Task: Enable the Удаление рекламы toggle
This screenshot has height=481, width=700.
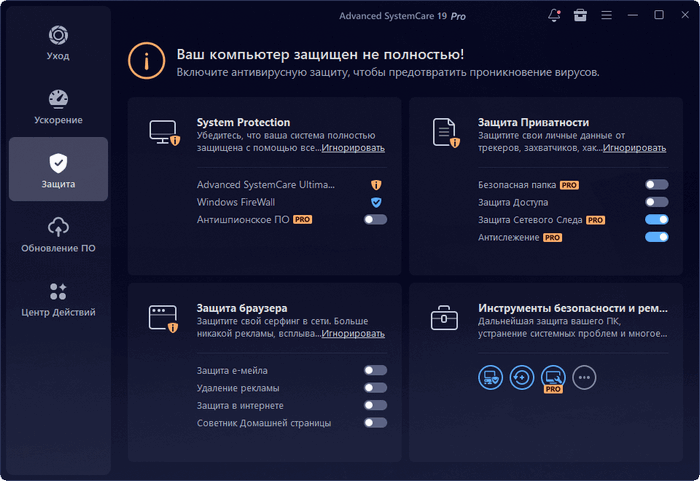Action: (376, 388)
